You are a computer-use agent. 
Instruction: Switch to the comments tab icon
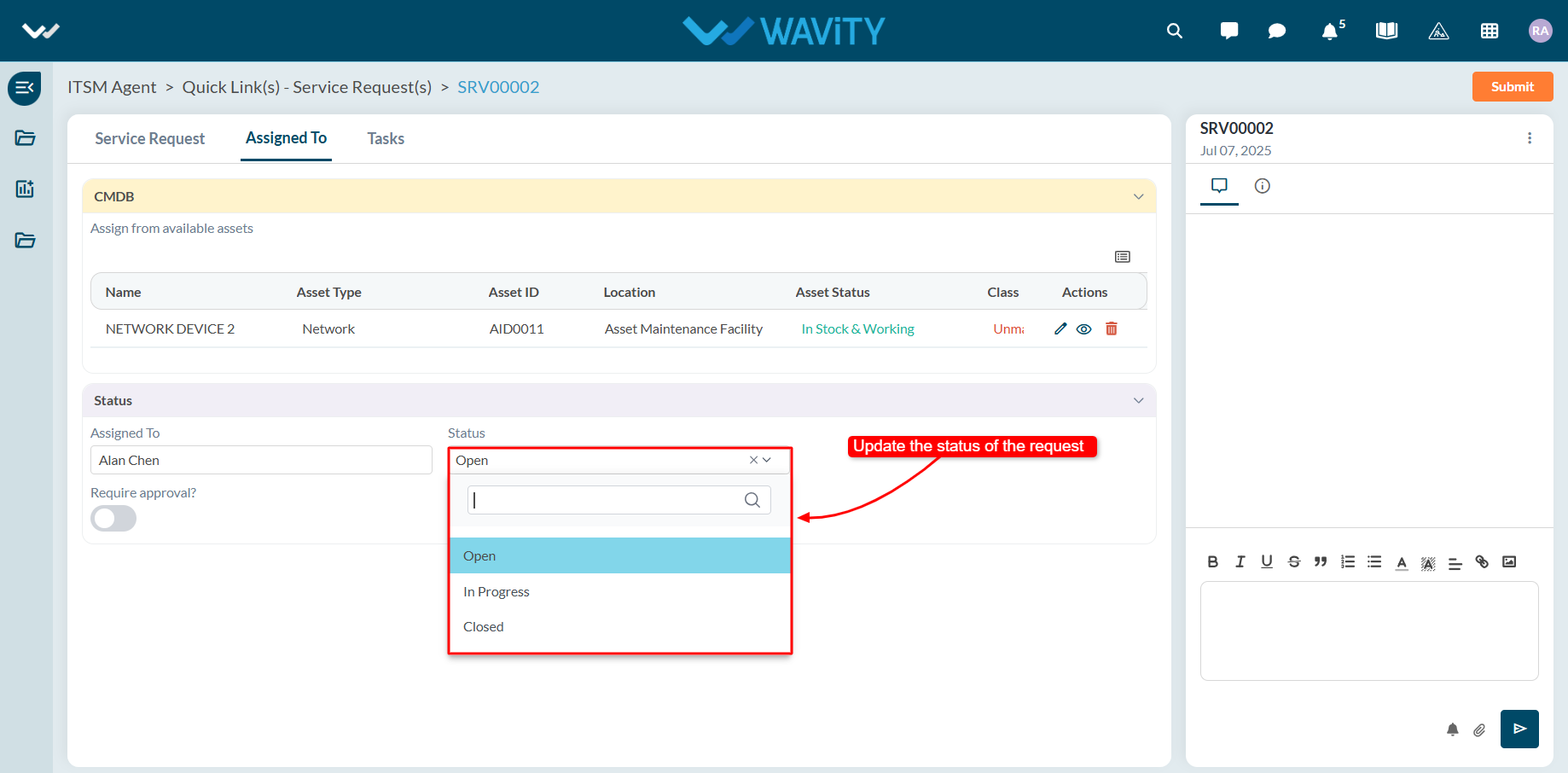click(x=1219, y=185)
